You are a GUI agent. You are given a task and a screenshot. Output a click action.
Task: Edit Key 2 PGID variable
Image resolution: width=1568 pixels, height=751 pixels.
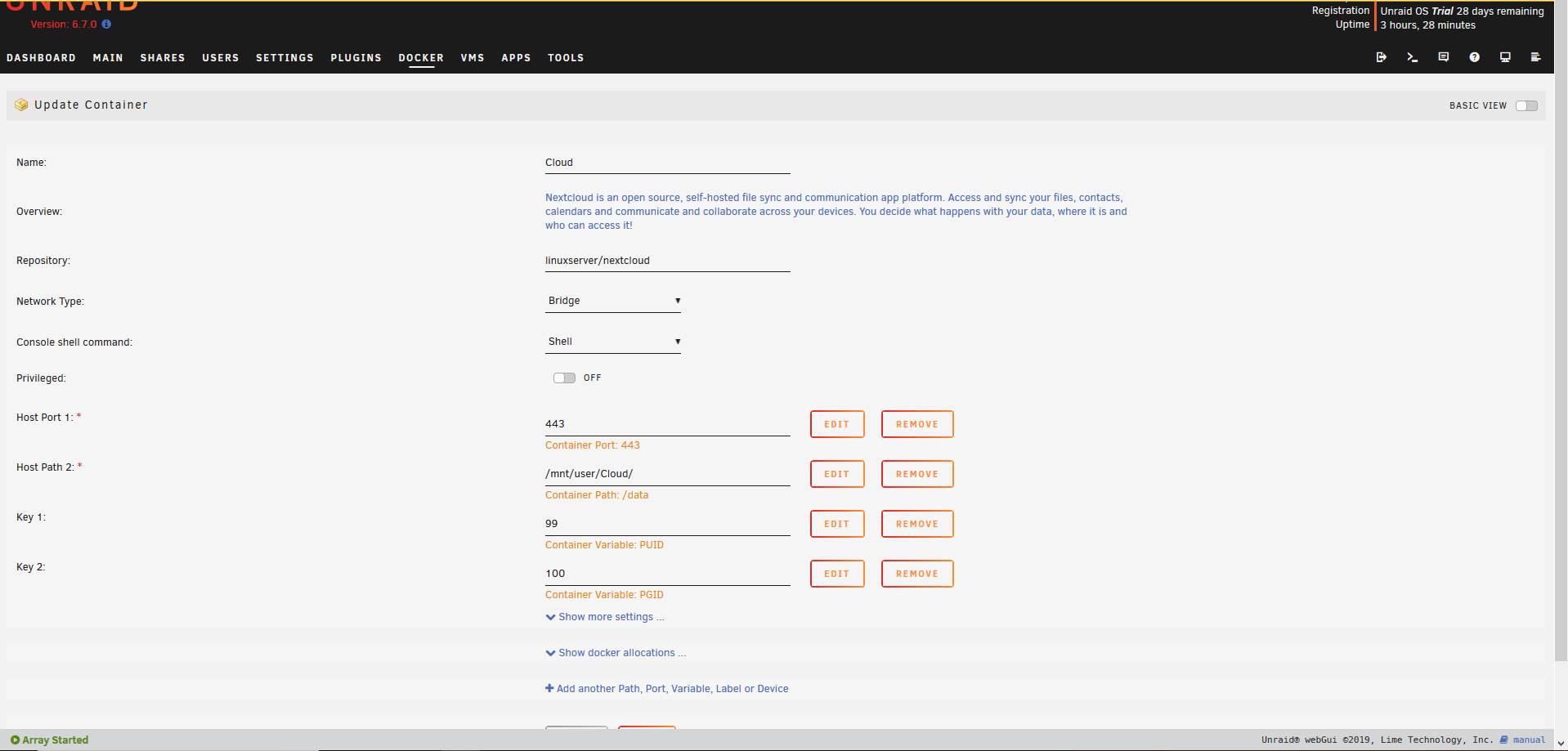pyautogui.click(x=837, y=574)
